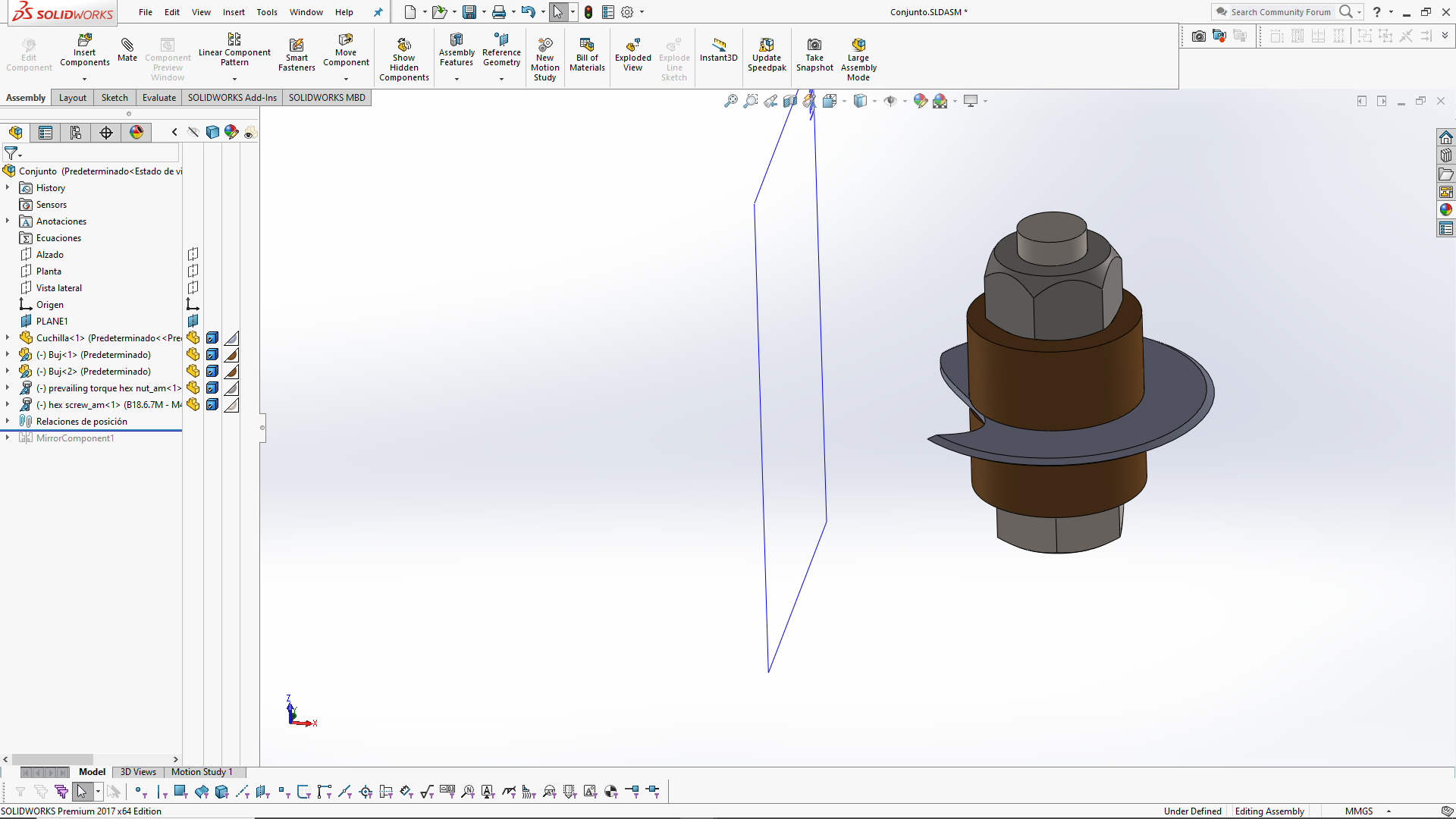This screenshot has width=1456, height=819.
Task: Open the Smart Fasteners tool
Action: (x=297, y=53)
